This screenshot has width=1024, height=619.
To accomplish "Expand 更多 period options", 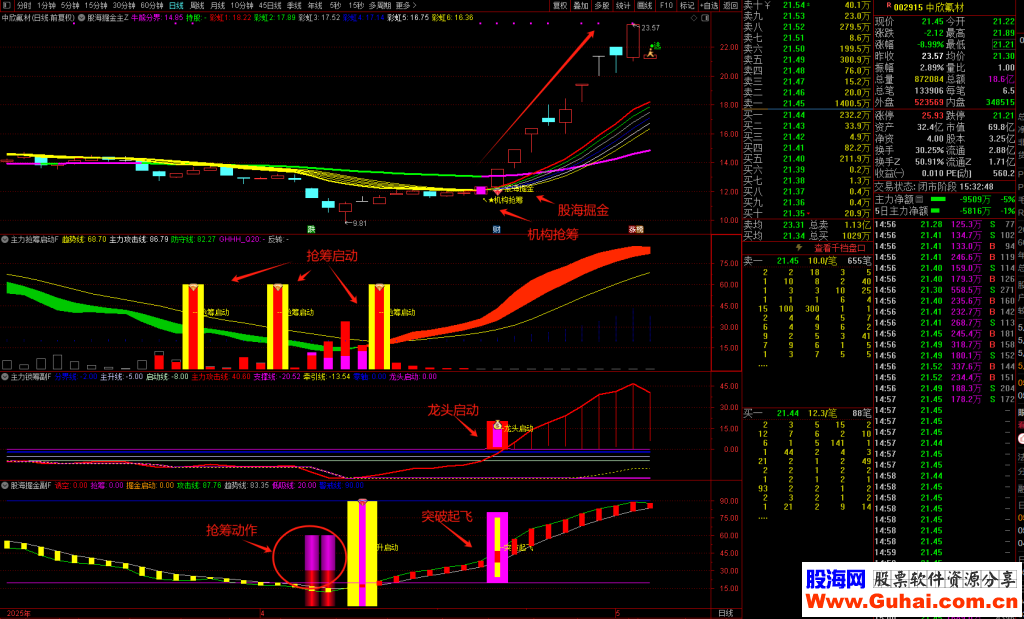I will tap(406, 5).
